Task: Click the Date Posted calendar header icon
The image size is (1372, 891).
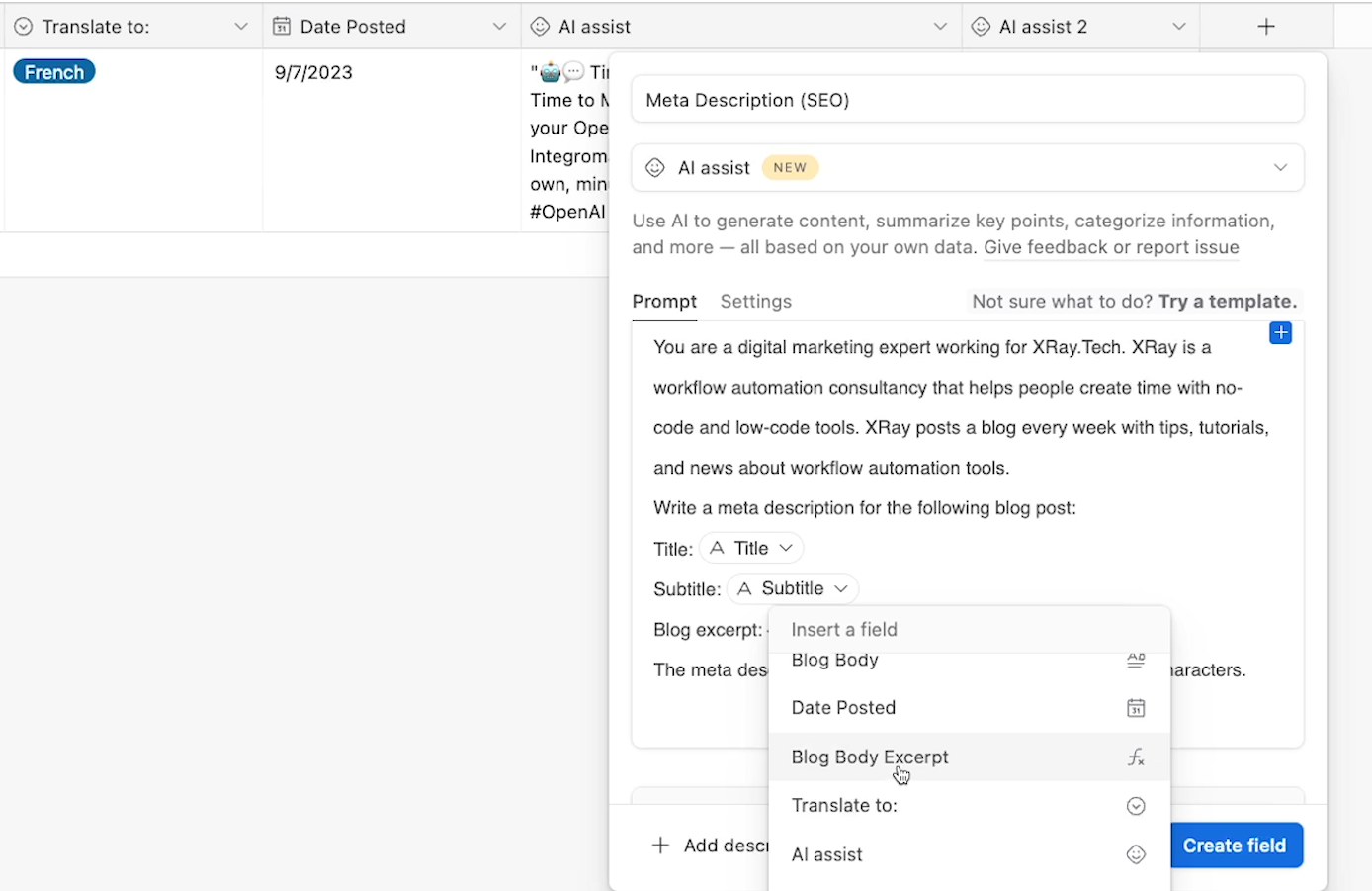Action: click(282, 27)
